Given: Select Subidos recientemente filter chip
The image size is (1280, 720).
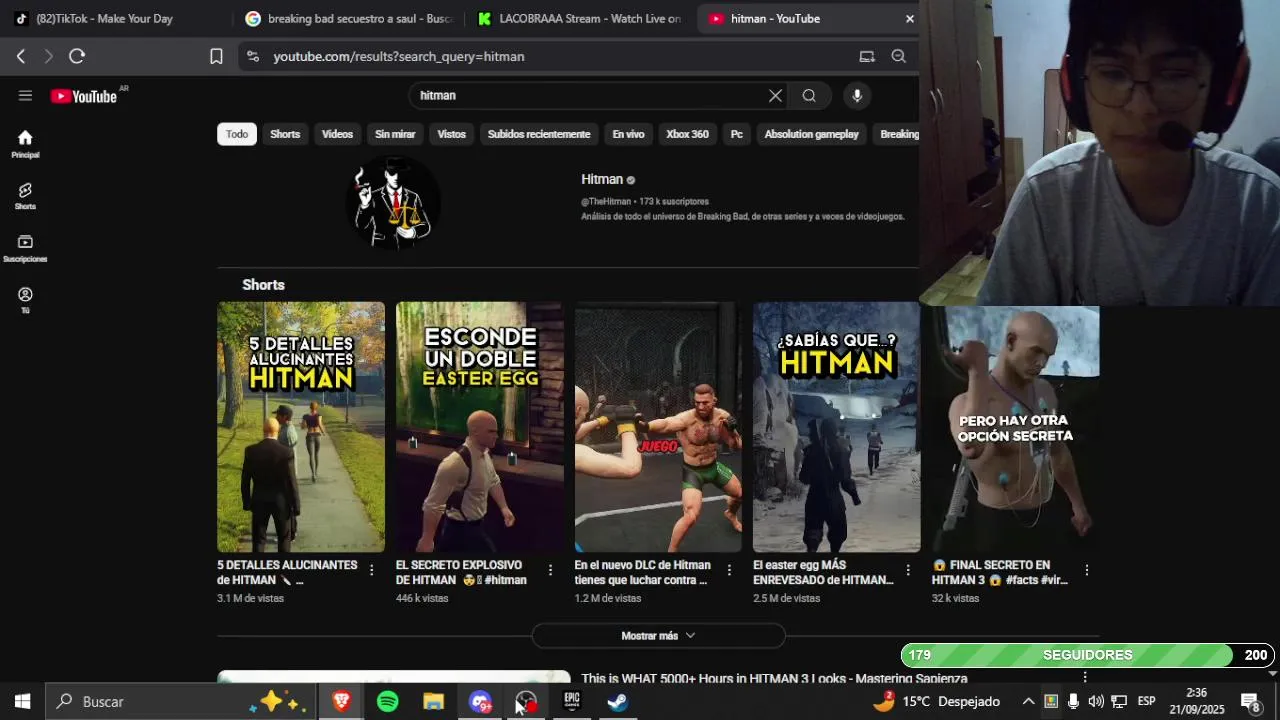Looking at the screenshot, I should point(539,134).
